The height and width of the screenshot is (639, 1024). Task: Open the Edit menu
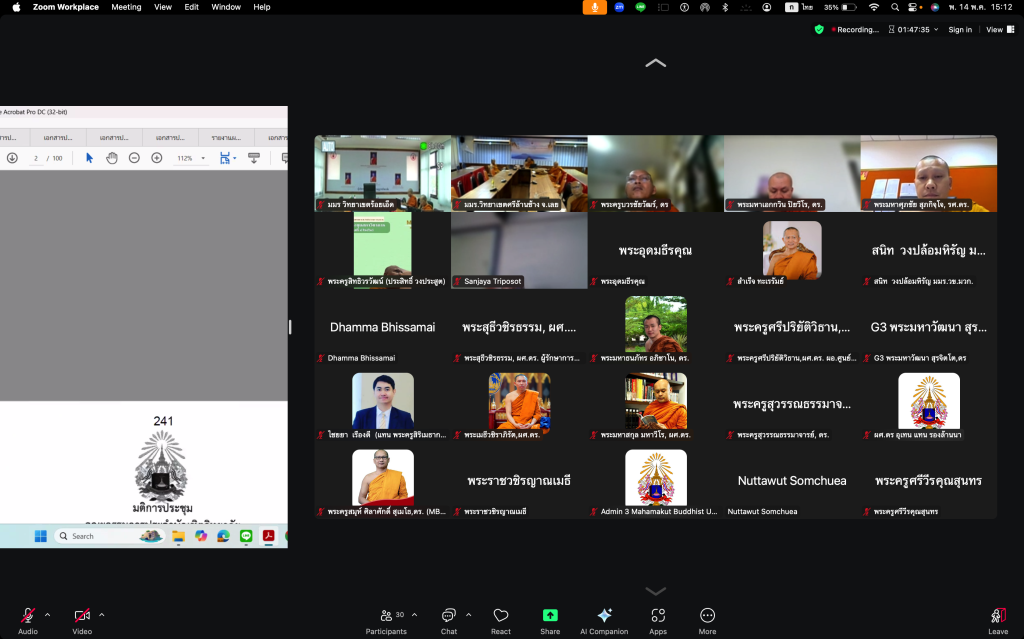click(x=191, y=7)
